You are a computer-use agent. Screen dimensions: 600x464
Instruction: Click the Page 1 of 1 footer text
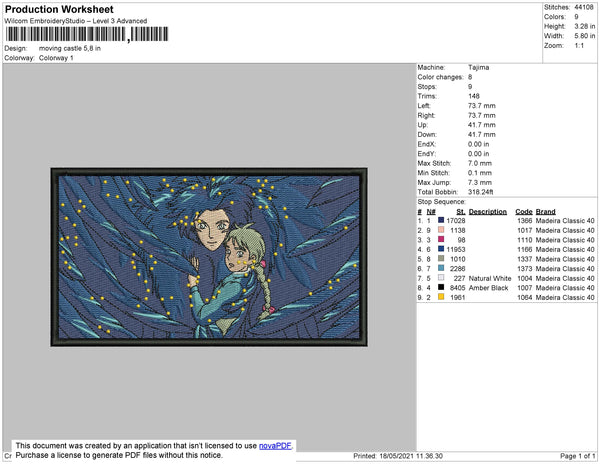point(577,456)
